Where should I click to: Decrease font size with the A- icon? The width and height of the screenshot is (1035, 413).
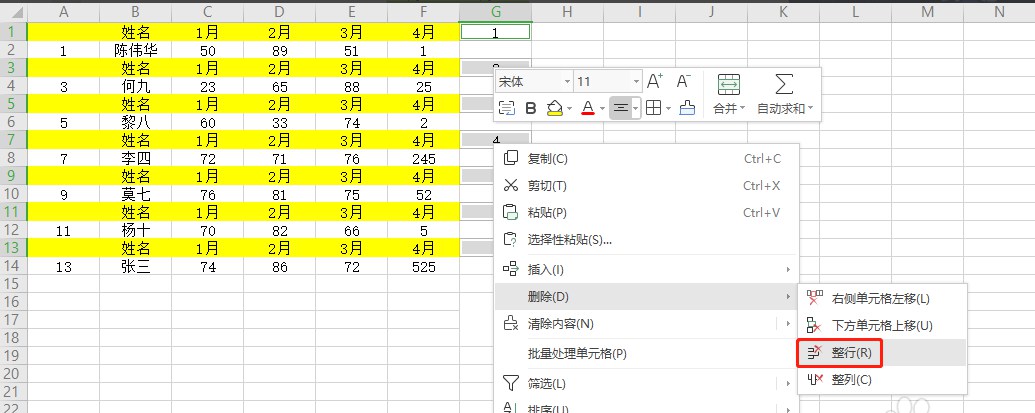683,81
